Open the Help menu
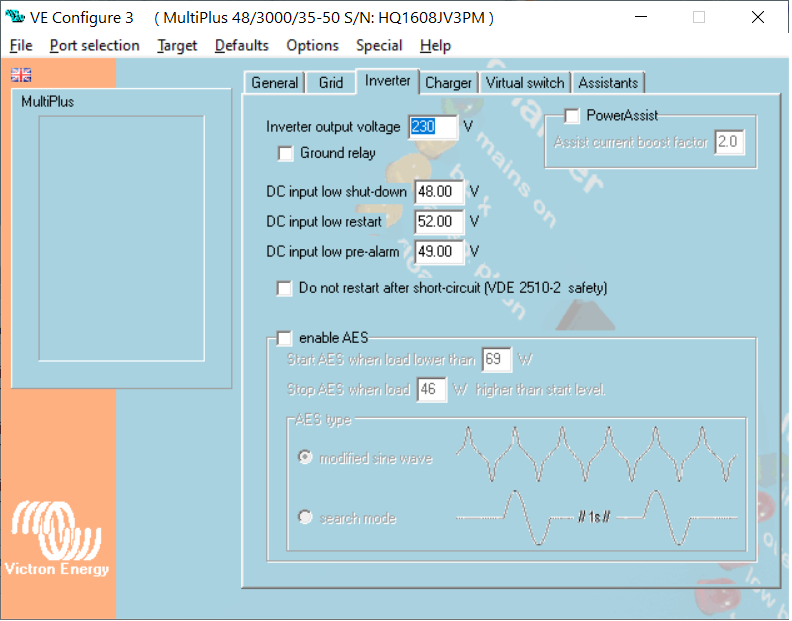Image resolution: width=792 pixels, height=621 pixels. pos(435,45)
